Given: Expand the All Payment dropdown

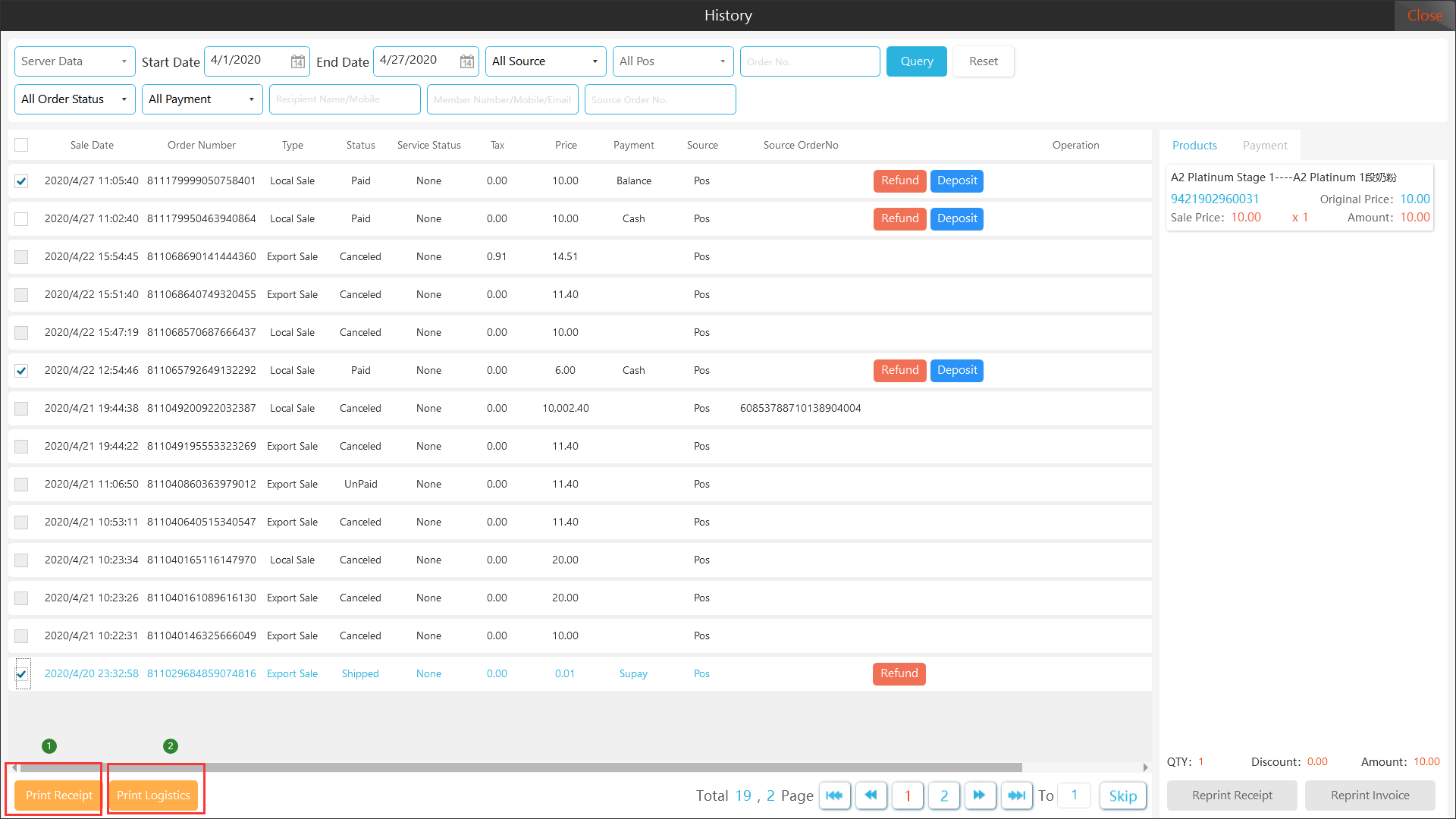Looking at the screenshot, I should 202,99.
